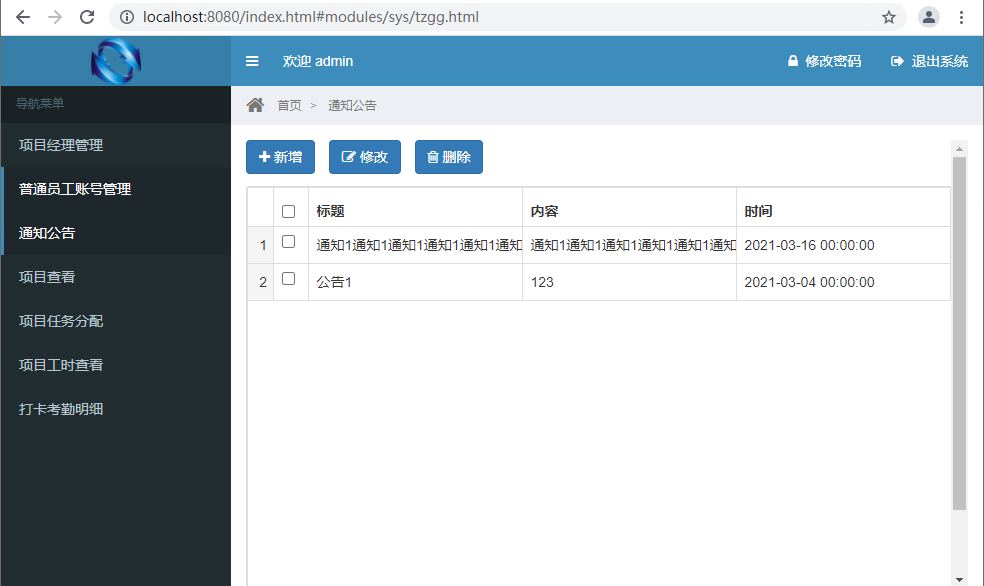Click 通知1 content cell in row 1
Screen dimensions: 984x586
click(629, 245)
